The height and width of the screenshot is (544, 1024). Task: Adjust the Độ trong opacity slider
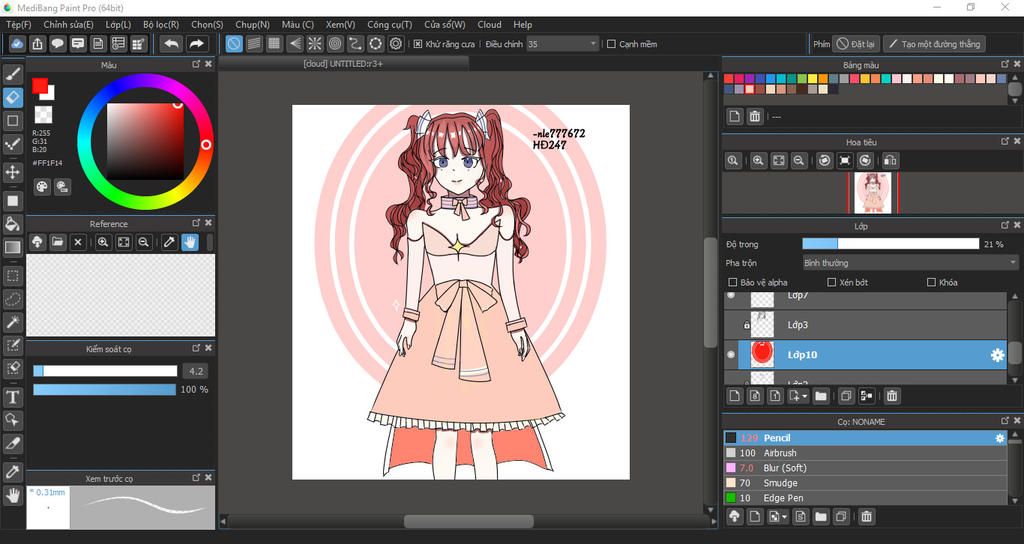click(891, 244)
